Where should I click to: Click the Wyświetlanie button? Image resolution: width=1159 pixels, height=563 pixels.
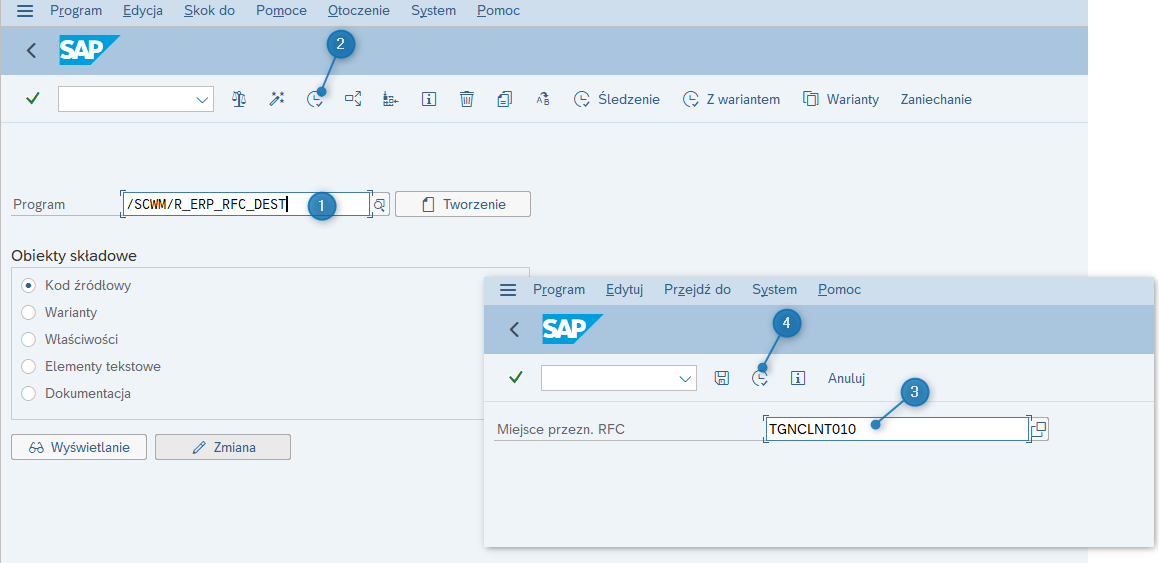[x=79, y=447]
